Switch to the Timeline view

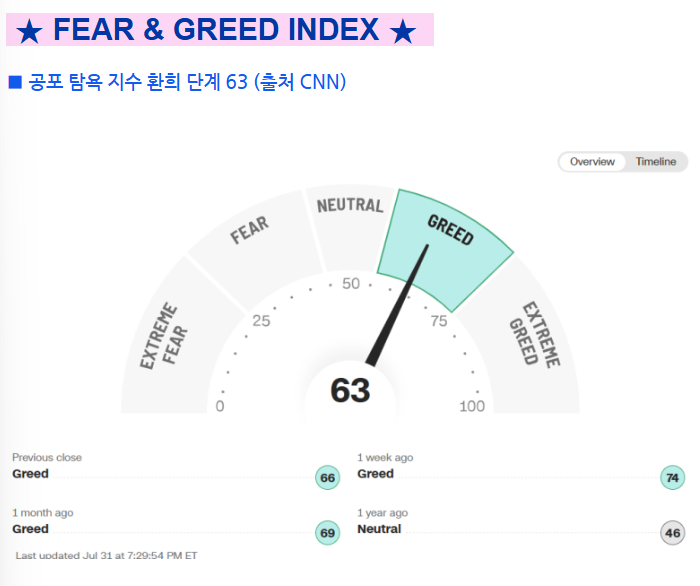coord(655,162)
